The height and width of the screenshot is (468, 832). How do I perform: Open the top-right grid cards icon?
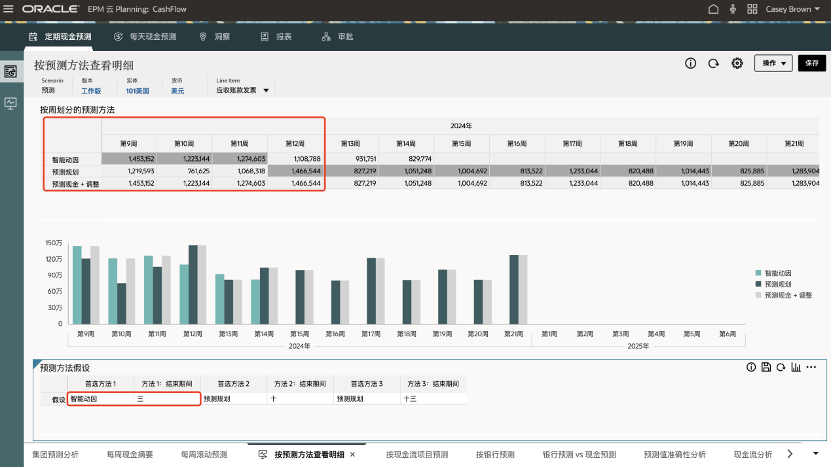click(753, 8)
